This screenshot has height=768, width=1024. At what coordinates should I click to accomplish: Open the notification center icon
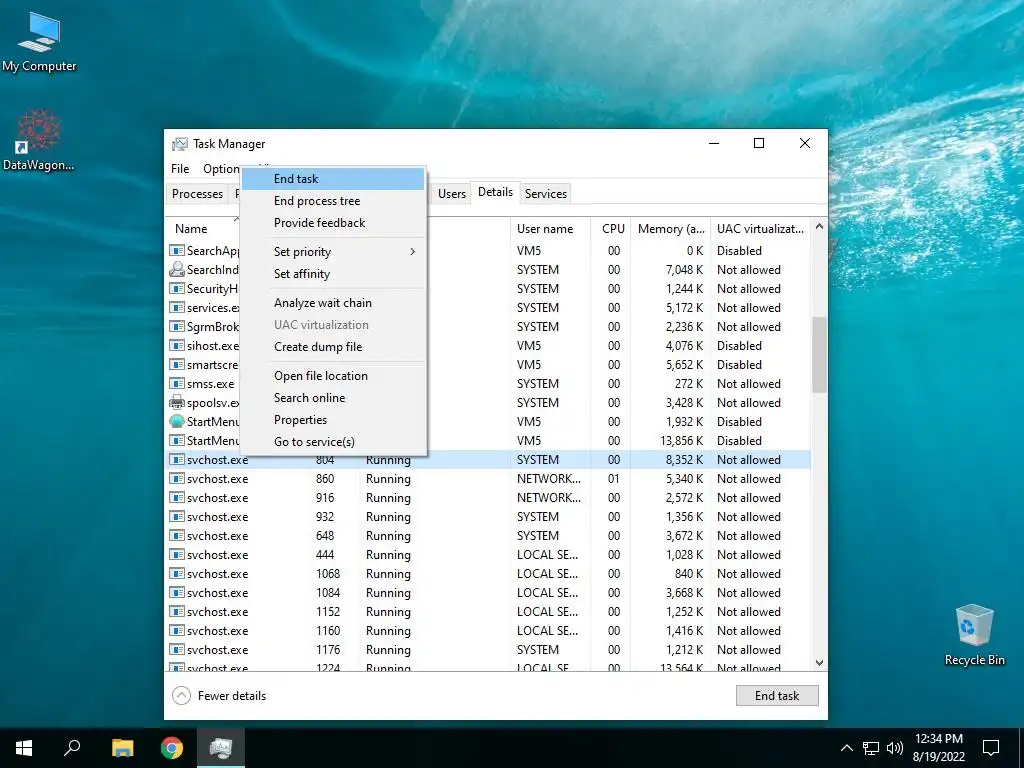coord(991,748)
